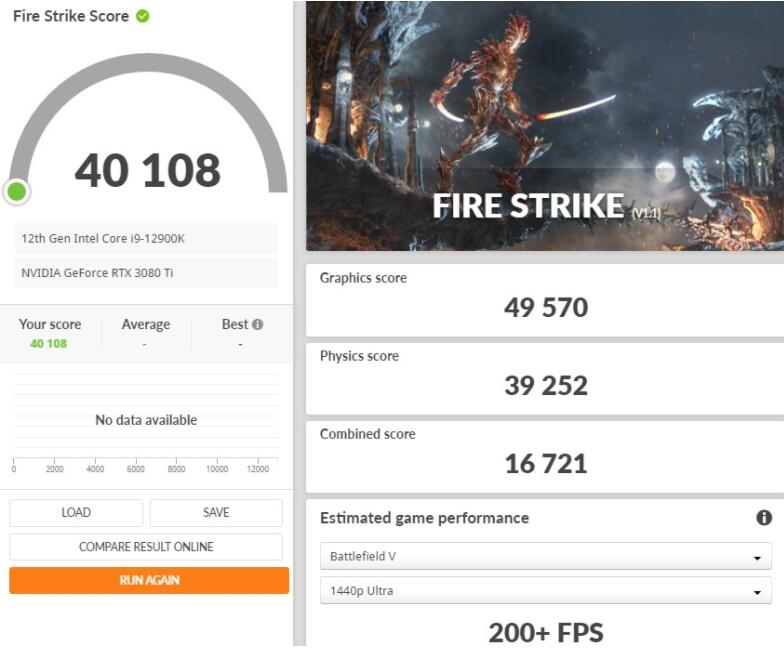Click the Fire Strike banner image
This screenshot has width=784, height=648.
pyautogui.click(x=545, y=125)
